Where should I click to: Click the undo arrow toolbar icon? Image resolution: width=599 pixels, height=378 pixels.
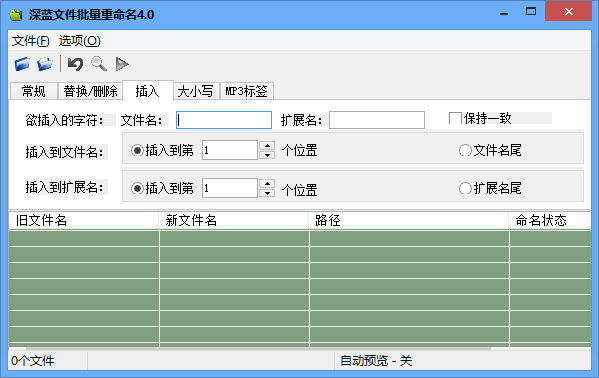coord(75,64)
